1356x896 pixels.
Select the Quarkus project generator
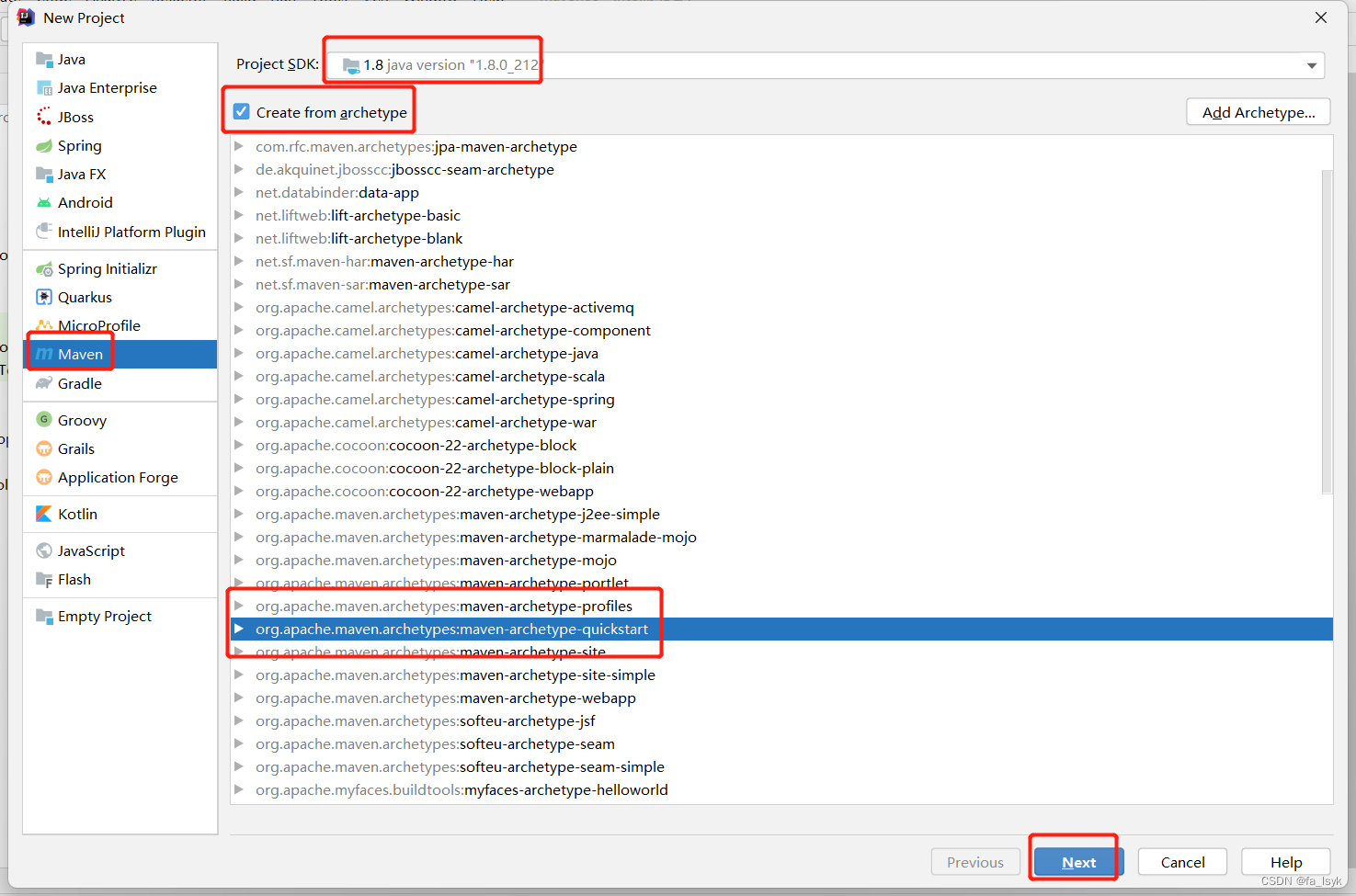tap(85, 297)
